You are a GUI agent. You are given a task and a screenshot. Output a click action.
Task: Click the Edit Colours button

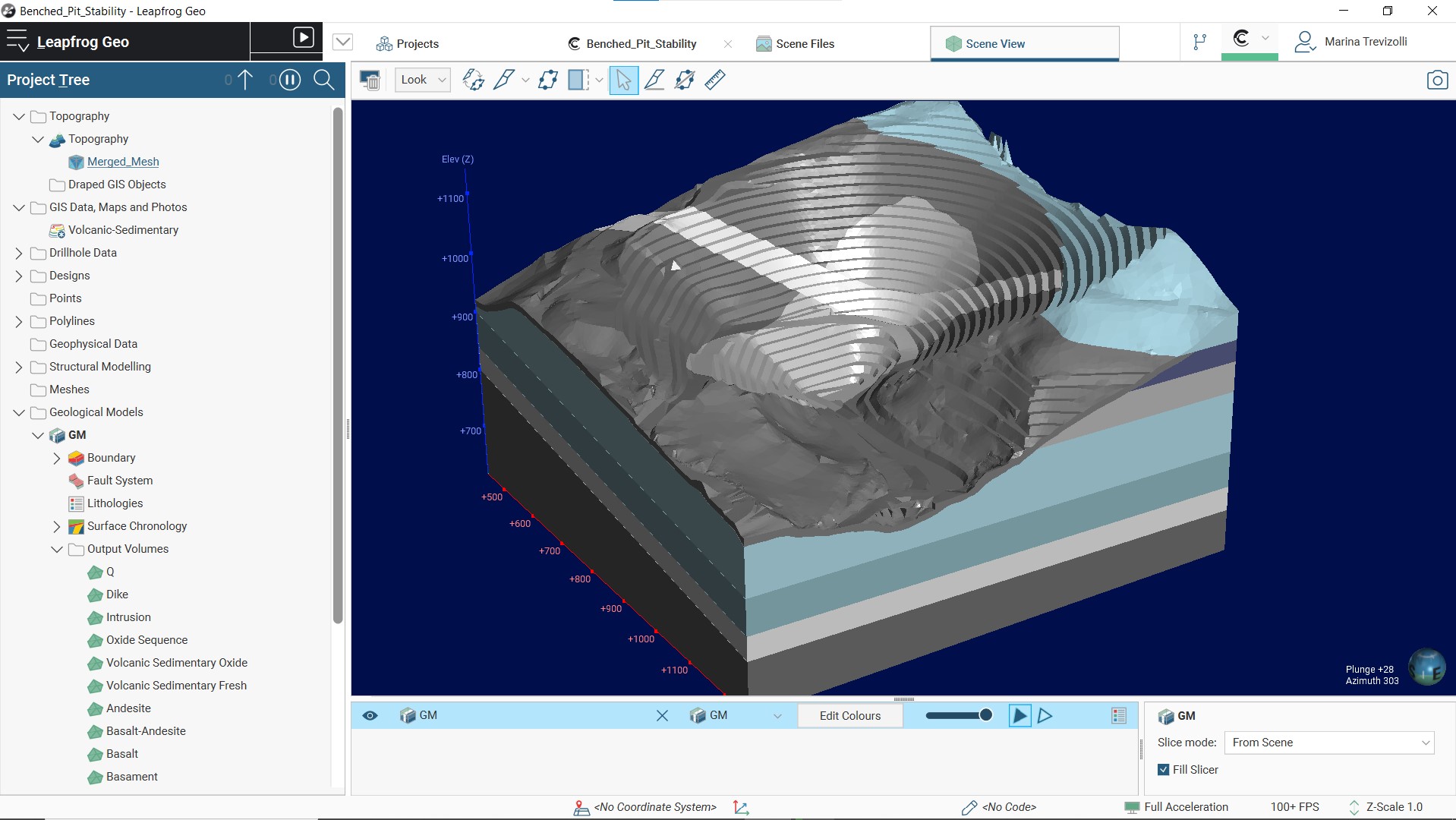click(849, 715)
